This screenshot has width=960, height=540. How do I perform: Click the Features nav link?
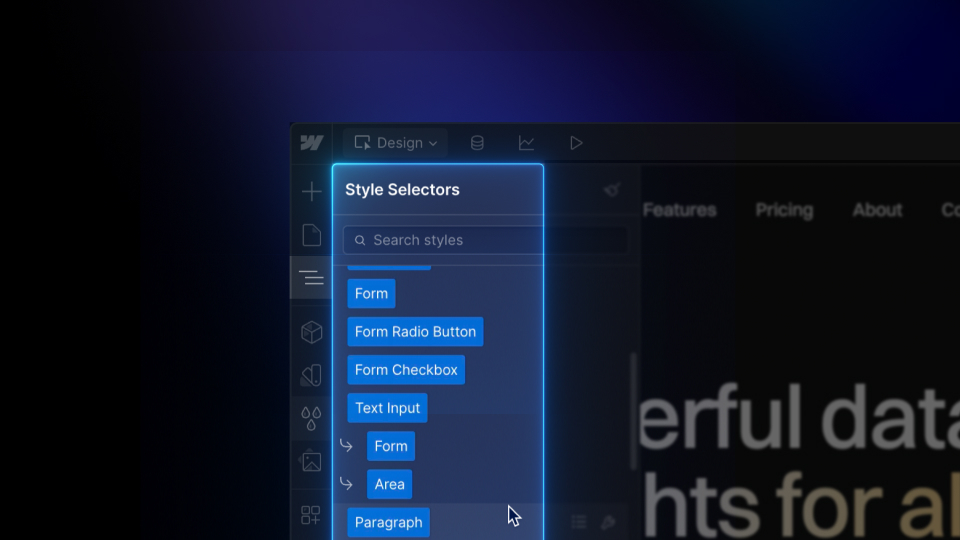(x=679, y=210)
